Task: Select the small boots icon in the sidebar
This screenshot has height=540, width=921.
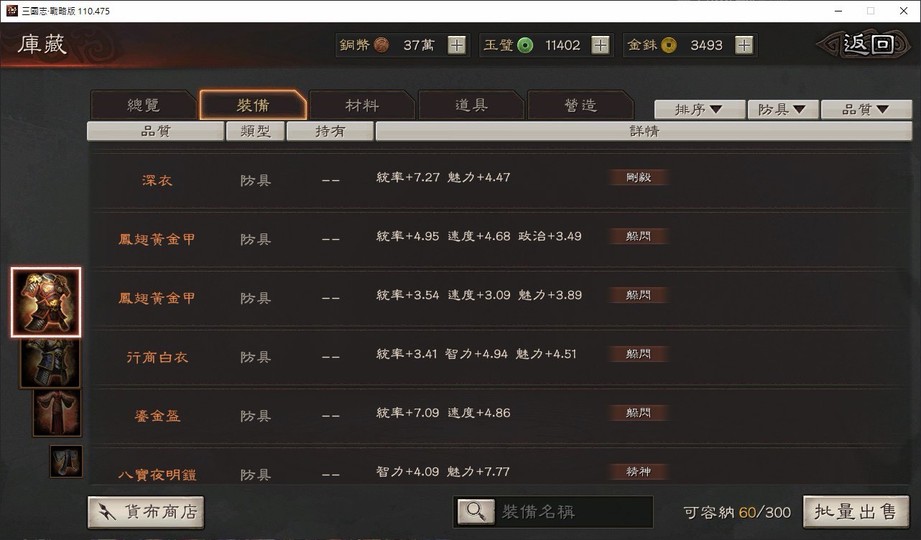Action: [x=66, y=461]
